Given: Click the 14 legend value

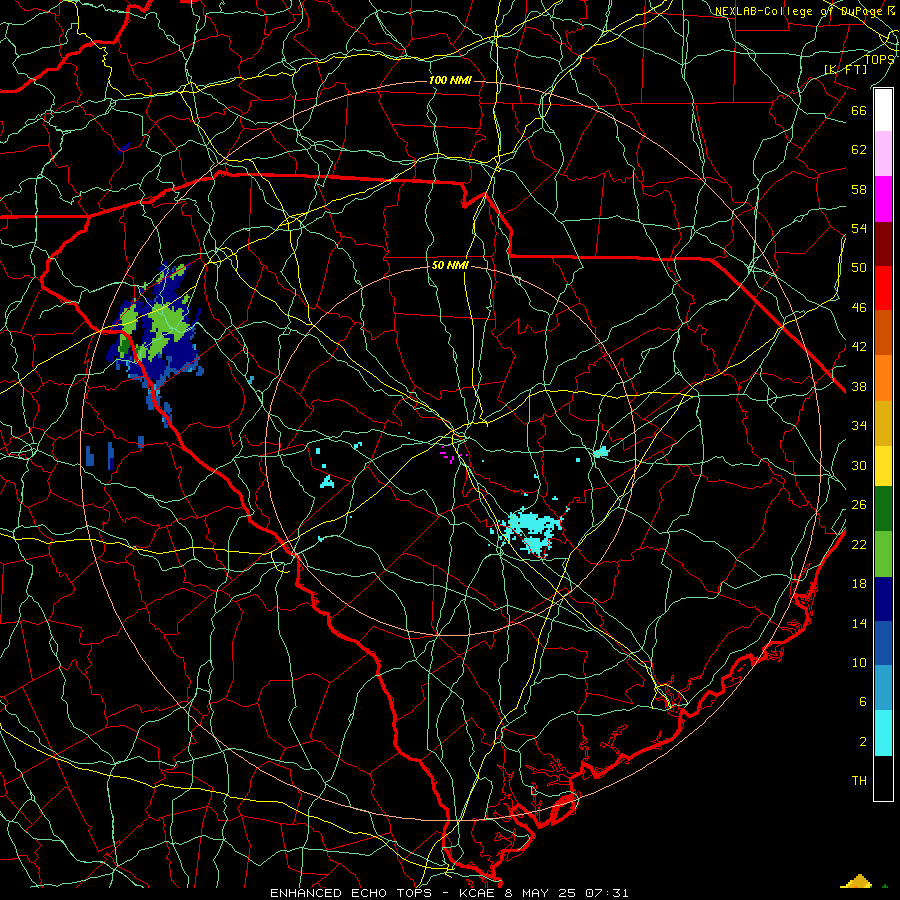Looking at the screenshot, I should pos(859,623).
